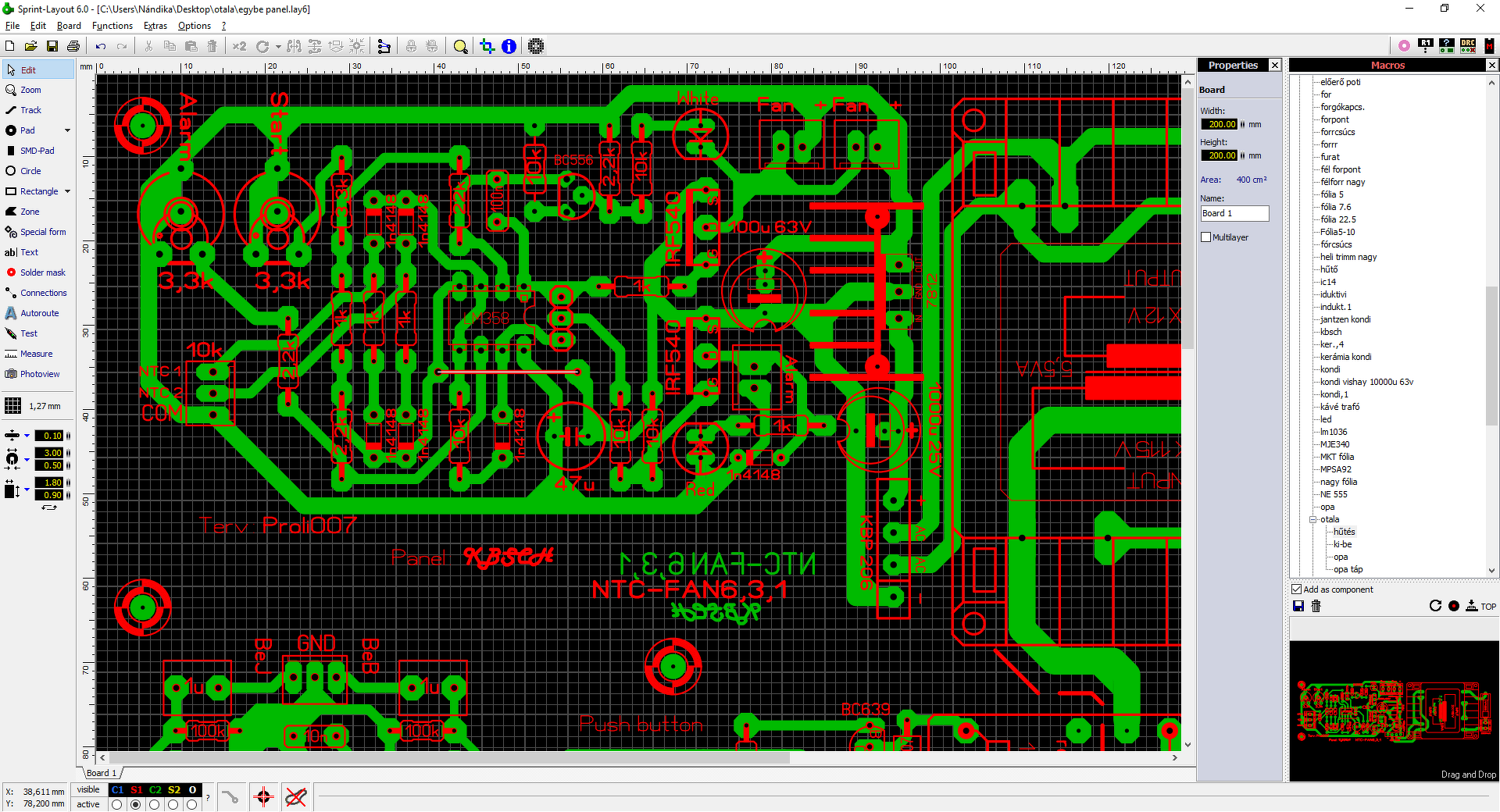Click the blue info icon in the toolbar
The image size is (1500, 812).
coord(509,46)
